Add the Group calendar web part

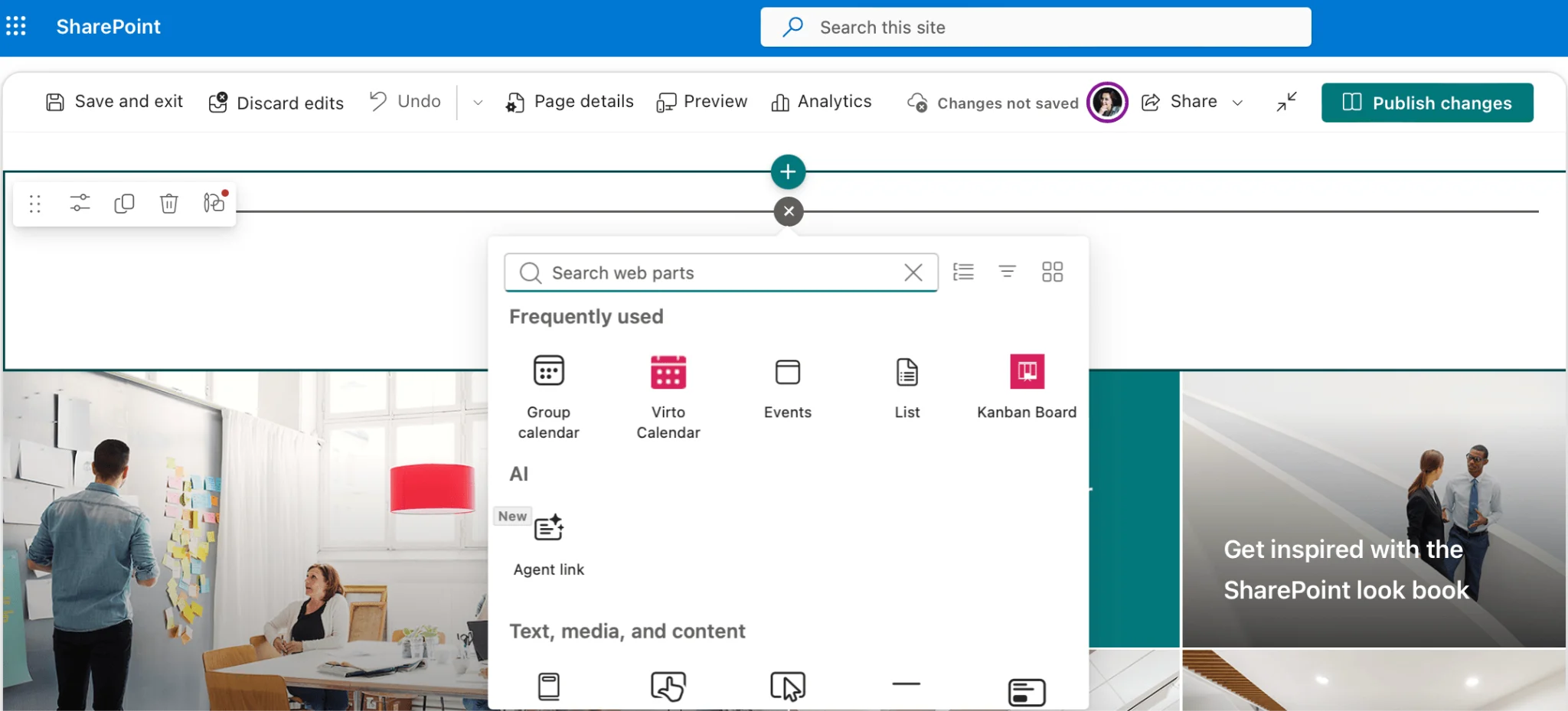tap(549, 397)
